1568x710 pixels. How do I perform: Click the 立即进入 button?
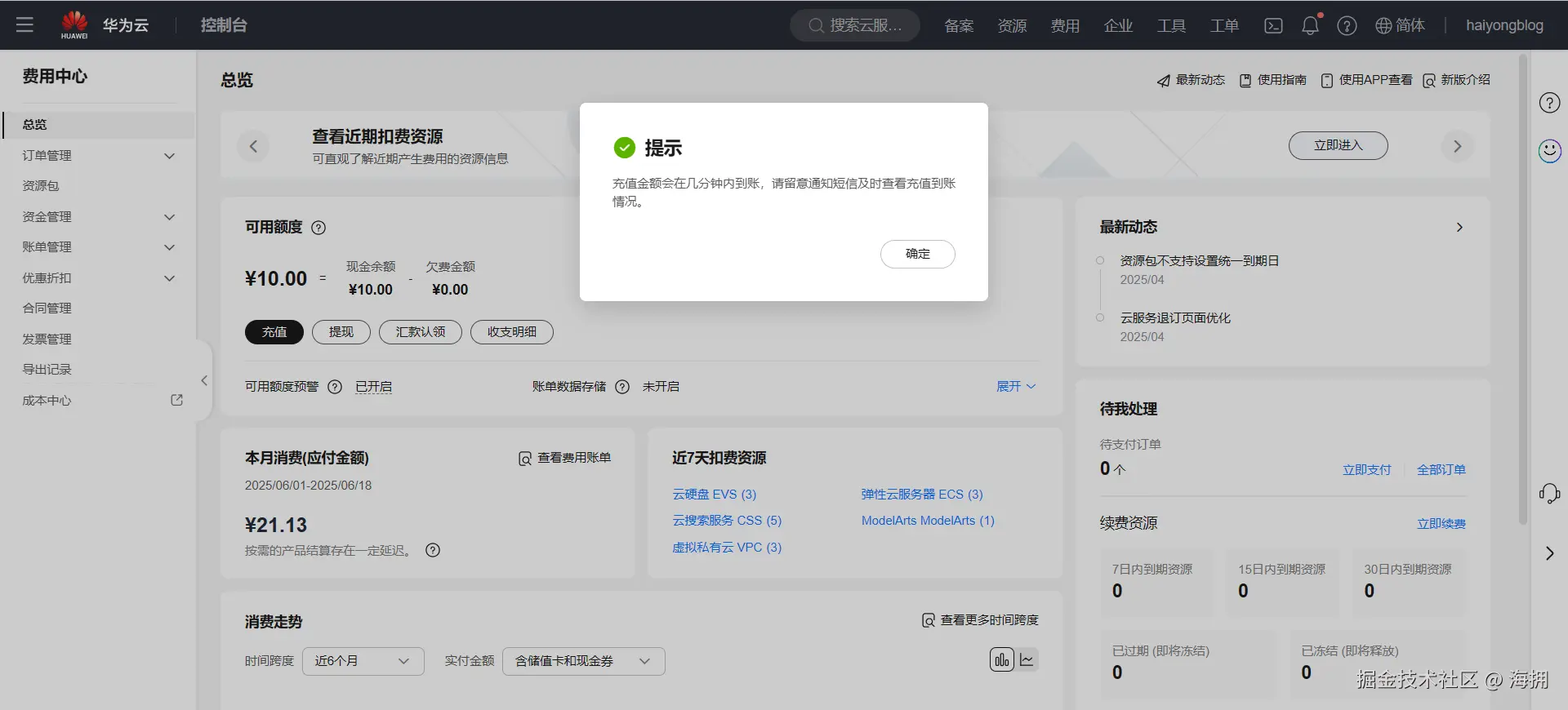click(1339, 145)
